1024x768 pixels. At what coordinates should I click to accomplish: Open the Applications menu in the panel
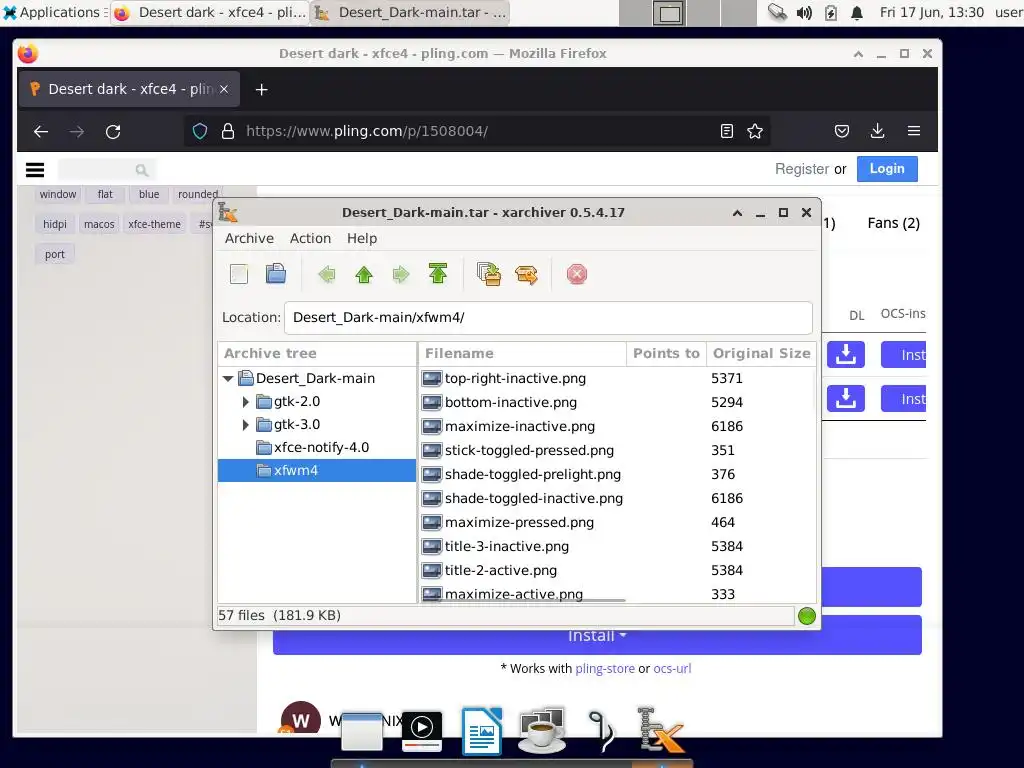(x=55, y=12)
